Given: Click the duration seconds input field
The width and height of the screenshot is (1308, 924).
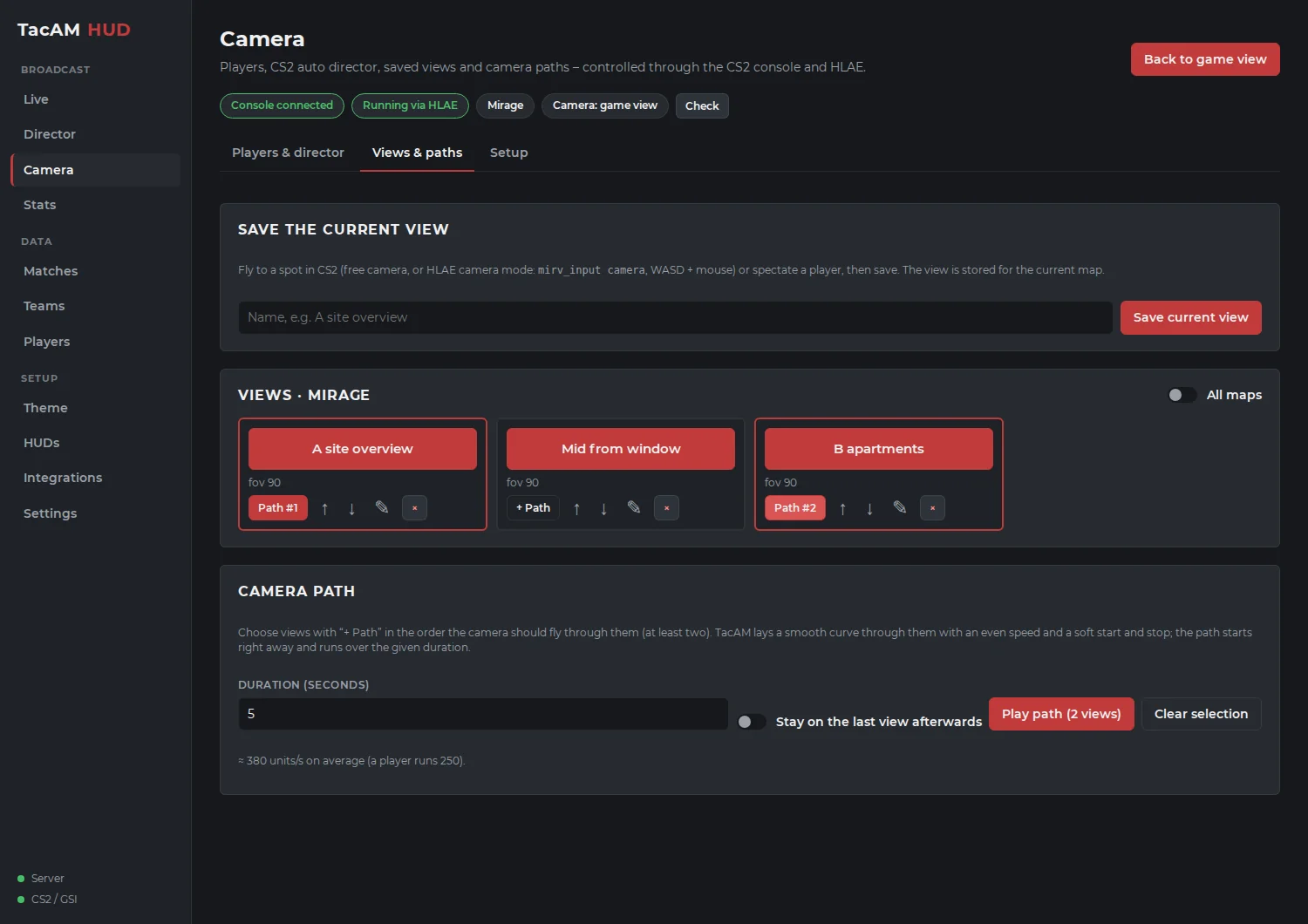Looking at the screenshot, I should pyautogui.click(x=483, y=714).
